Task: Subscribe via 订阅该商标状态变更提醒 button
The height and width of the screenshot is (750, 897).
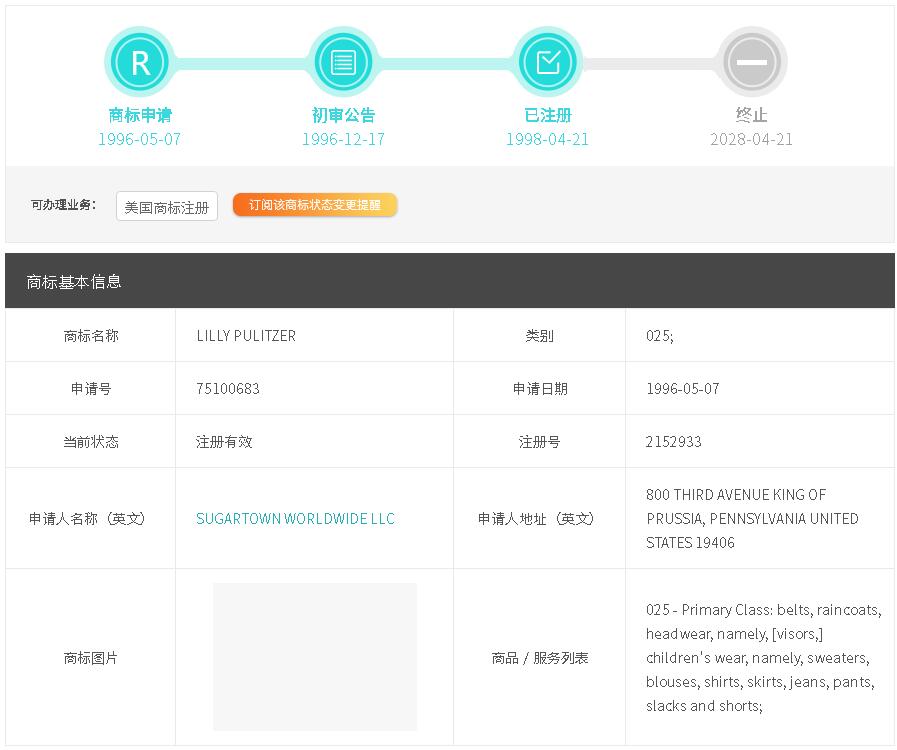Action: [315, 205]
